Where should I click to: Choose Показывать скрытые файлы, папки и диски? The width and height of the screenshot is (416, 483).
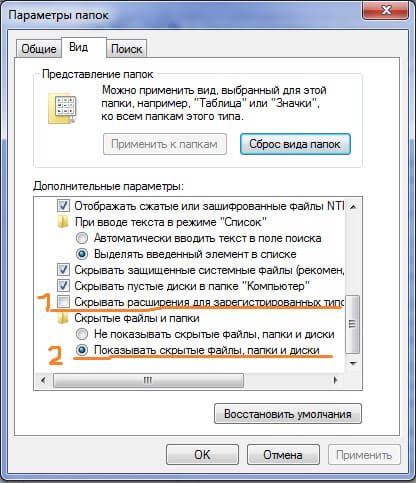point(82,350)
